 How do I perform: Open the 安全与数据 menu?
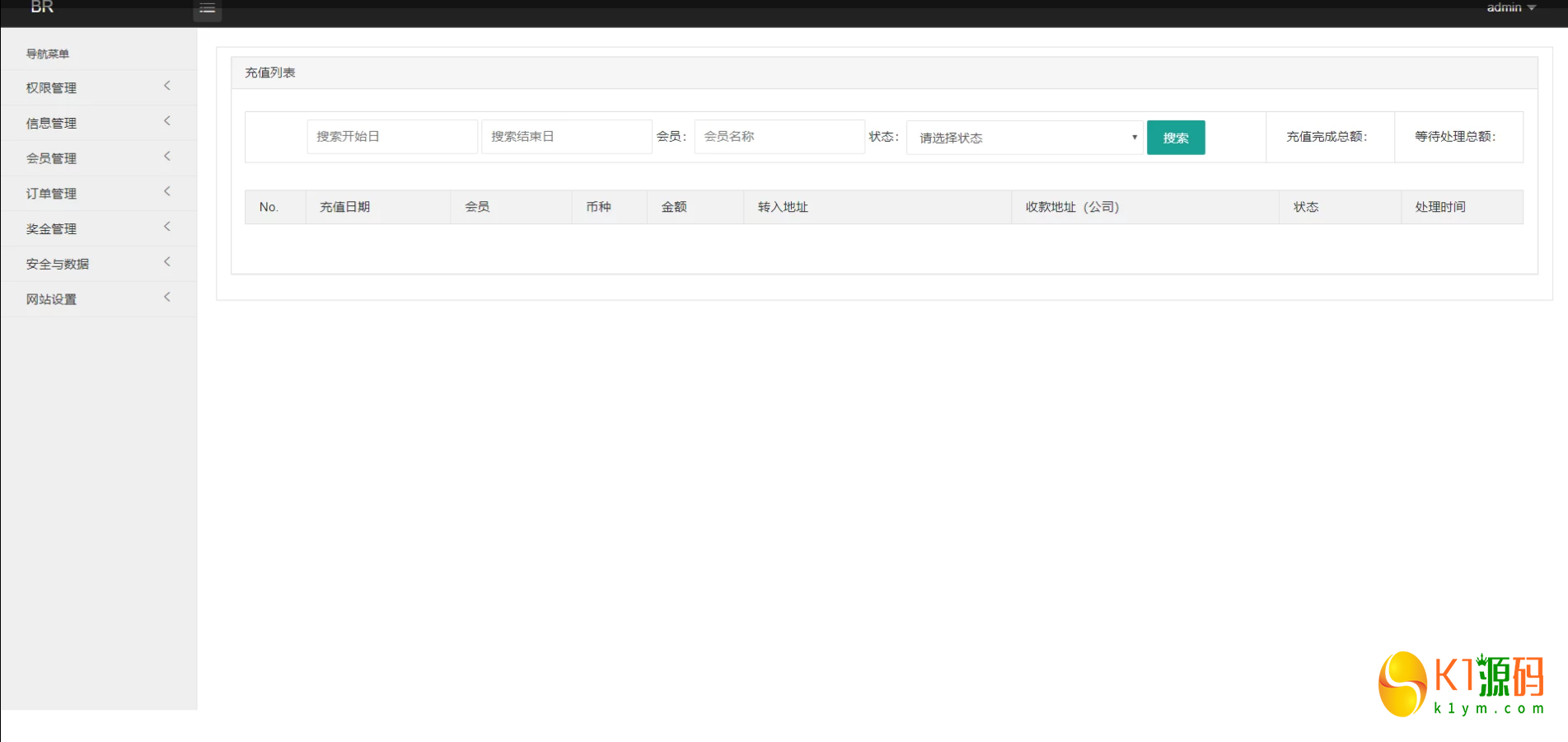99,264
